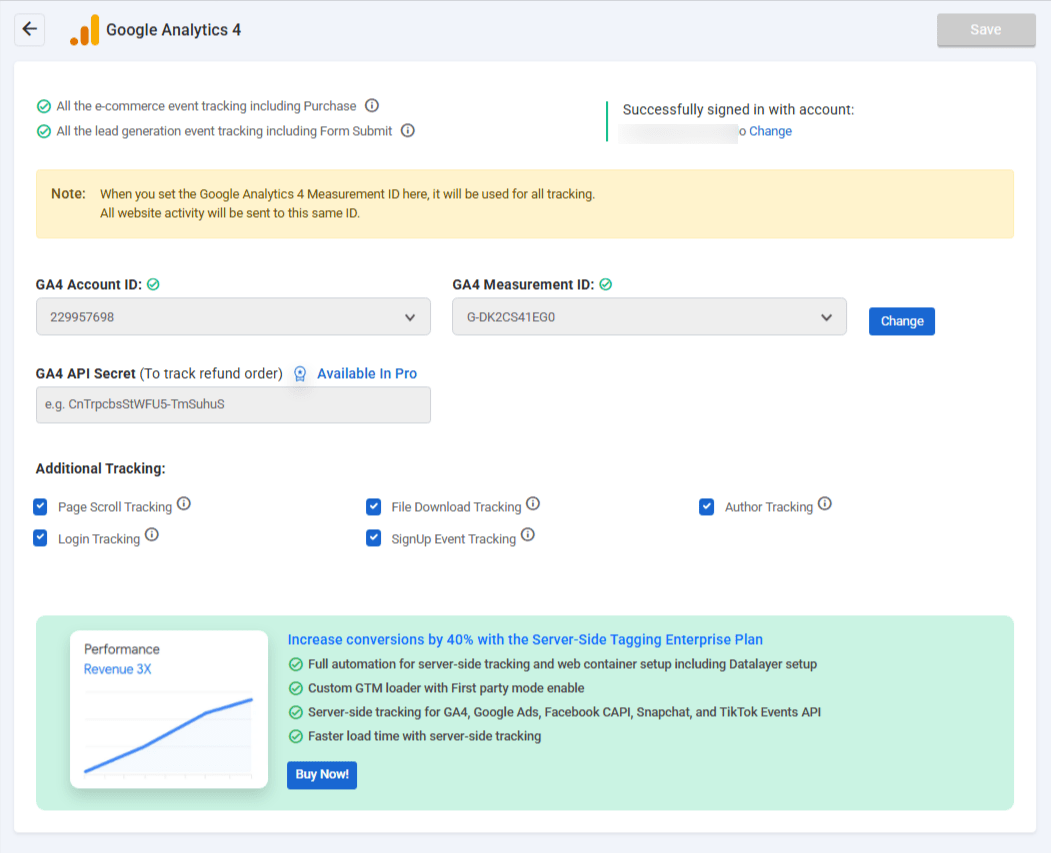This screenshot has width=1051, height=853.
Task: Open the GA4 Measurement ID dropdown
Action: coord(650,317)
